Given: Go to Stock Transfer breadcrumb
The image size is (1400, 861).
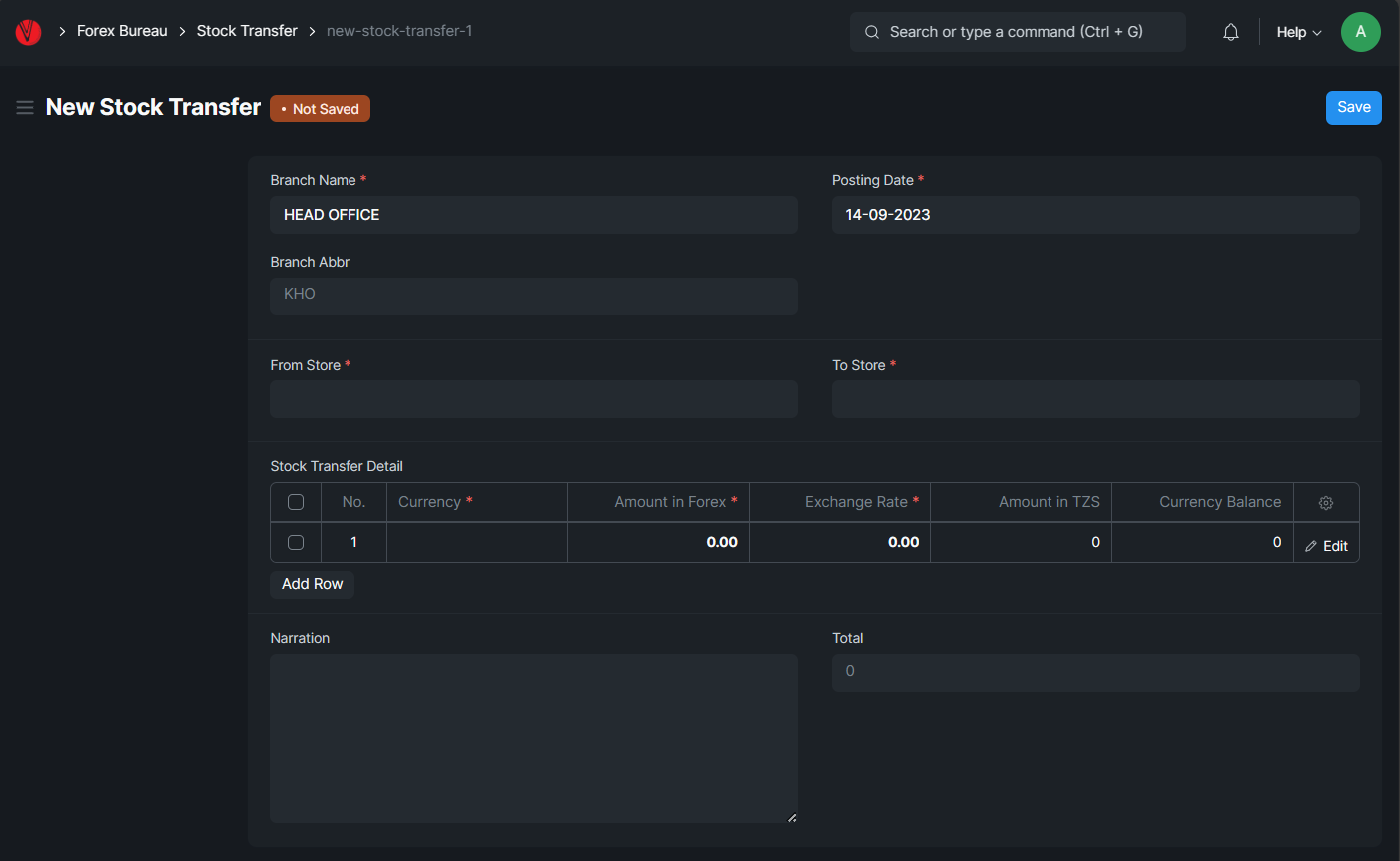Looking at the screenshot, I should 247,31.
